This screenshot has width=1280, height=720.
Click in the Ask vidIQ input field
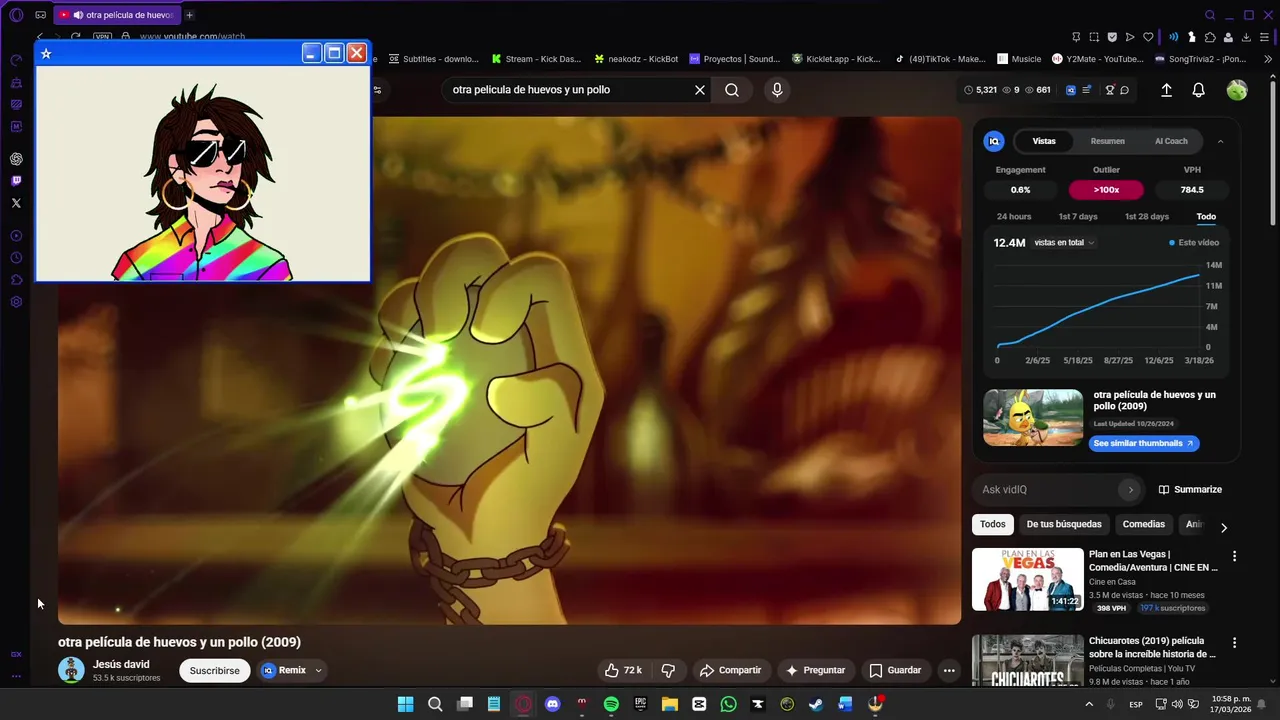pos(1048,490)
